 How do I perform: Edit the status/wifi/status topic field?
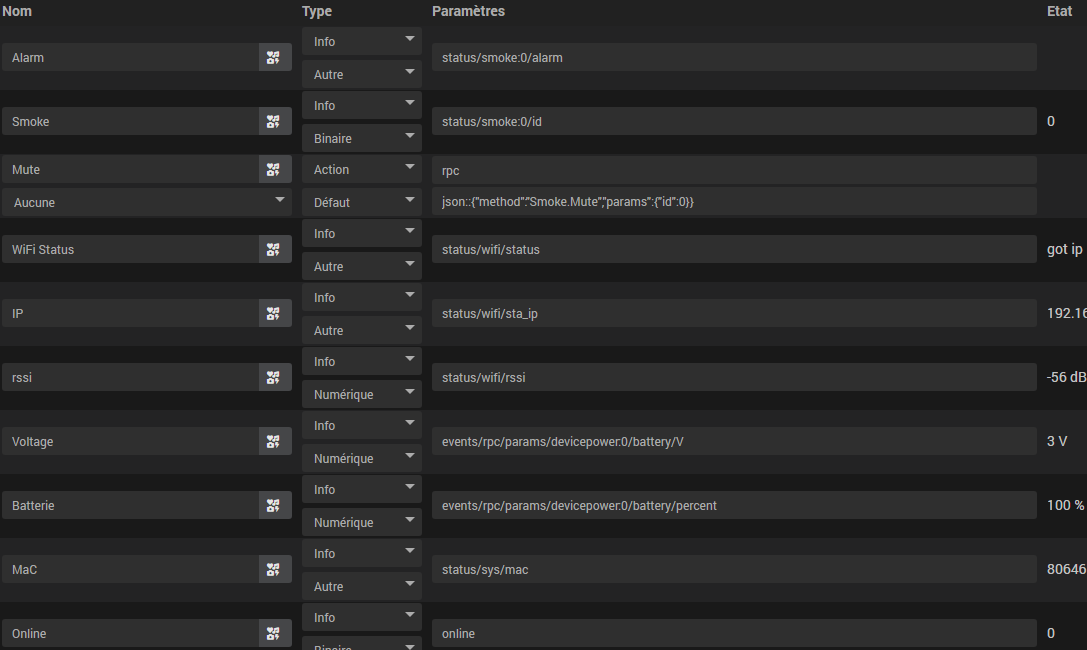(x=734, y=249)
